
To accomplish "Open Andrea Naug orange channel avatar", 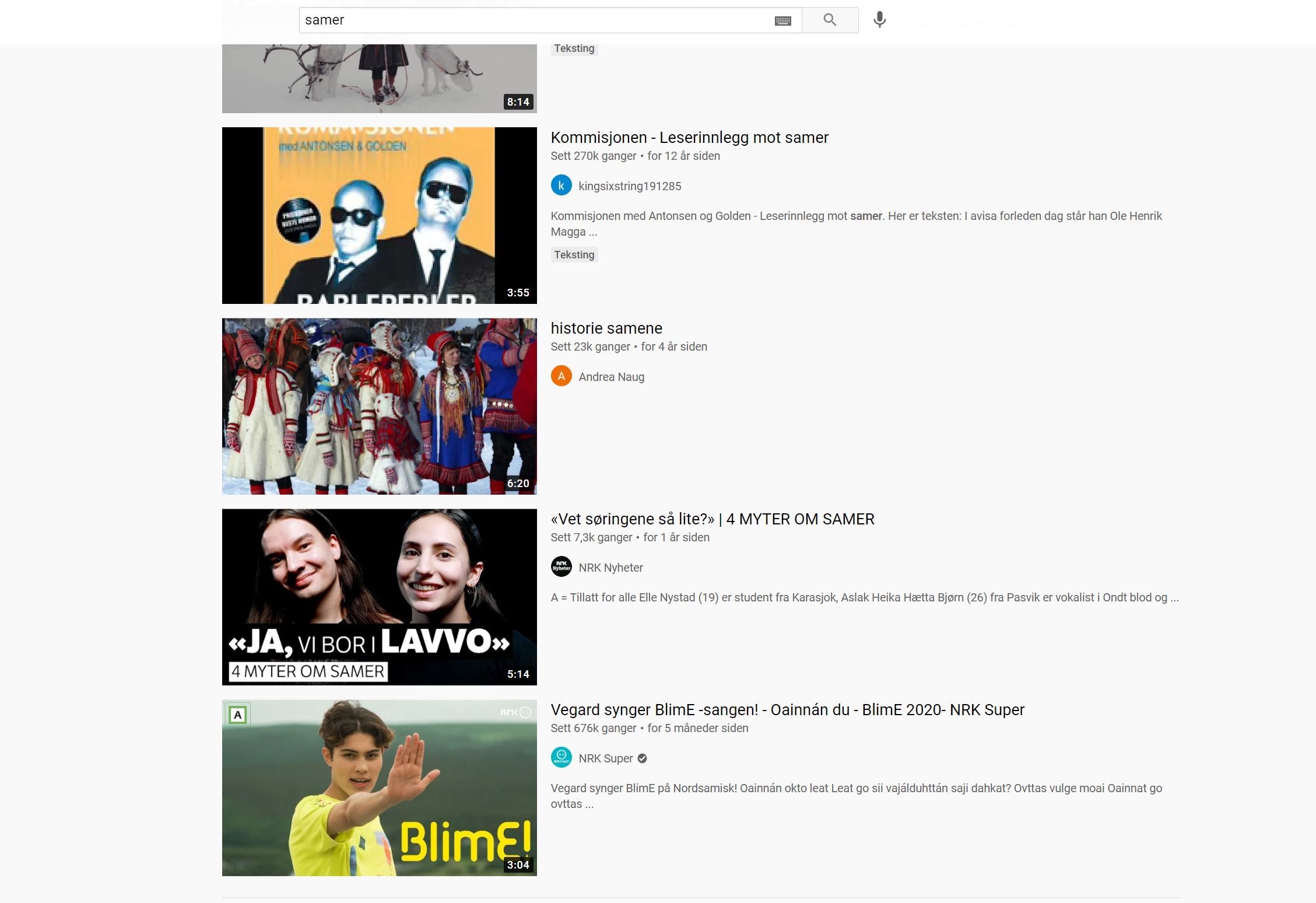I will pos(561,376).
